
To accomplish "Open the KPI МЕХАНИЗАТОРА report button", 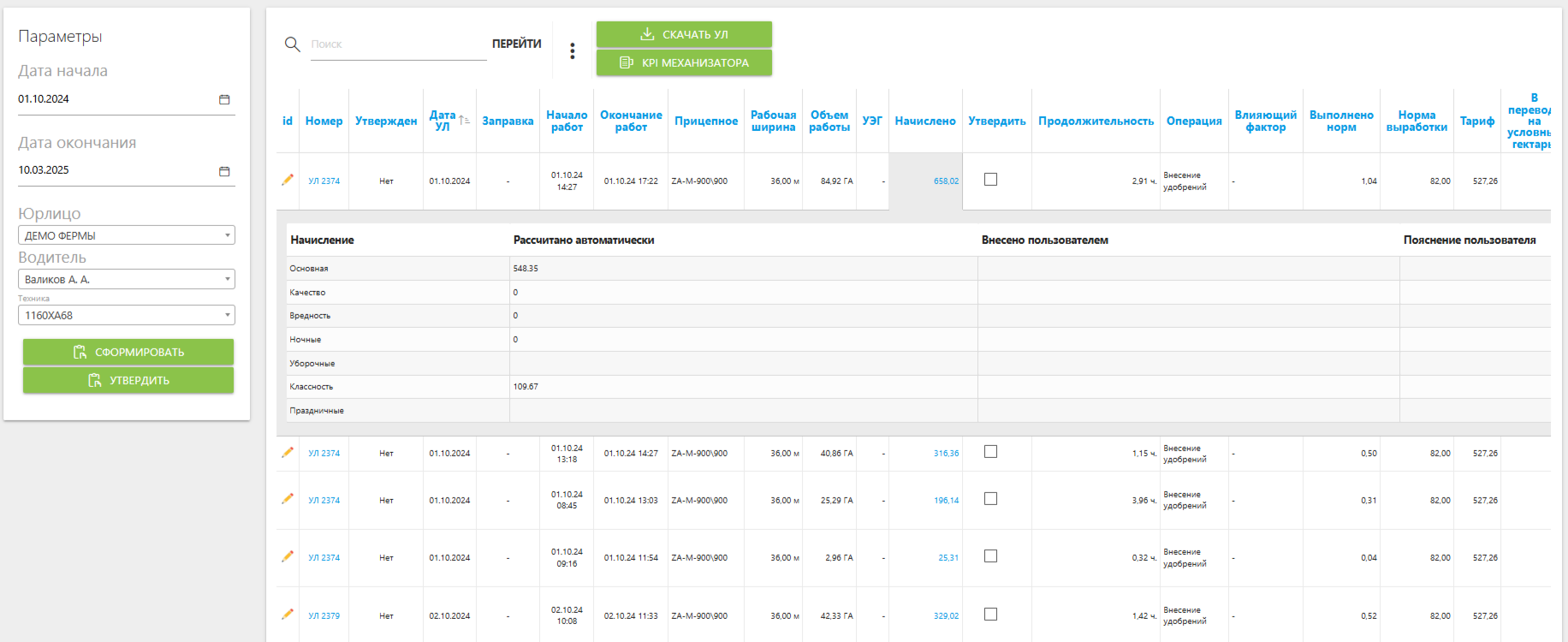I will [684, 62].
